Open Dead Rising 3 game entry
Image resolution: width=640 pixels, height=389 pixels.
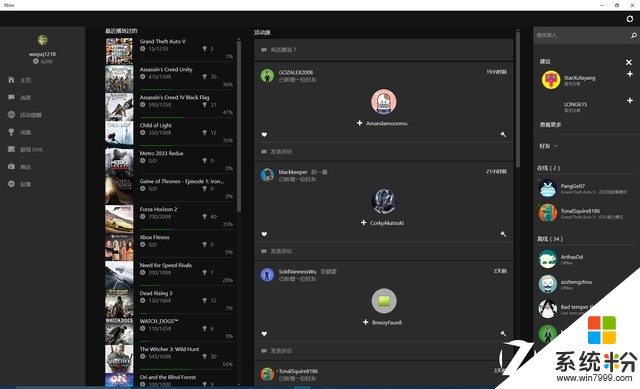pyautogui.click(x=169, y=303)
